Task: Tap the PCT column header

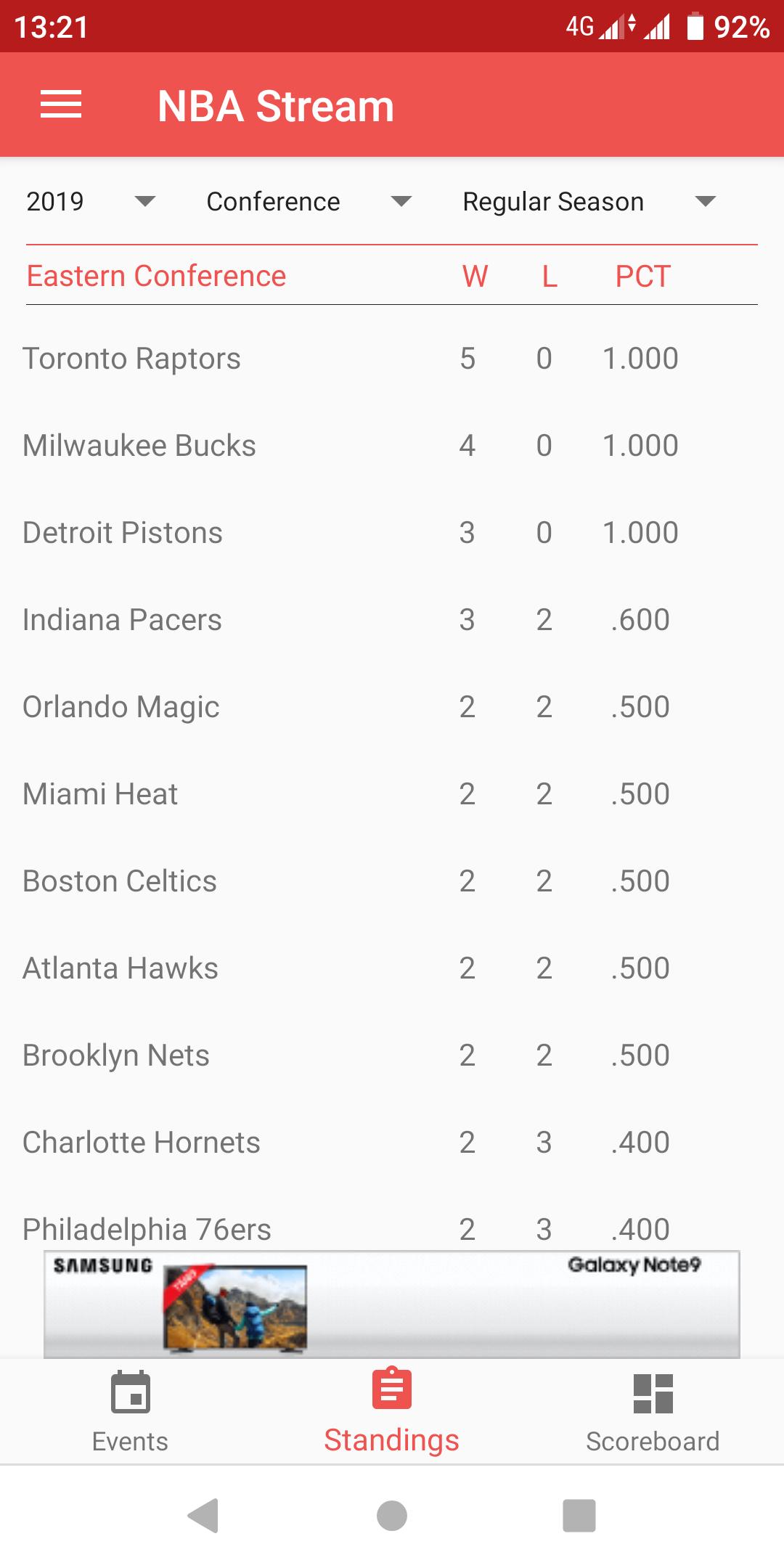Action: (642, 276)
